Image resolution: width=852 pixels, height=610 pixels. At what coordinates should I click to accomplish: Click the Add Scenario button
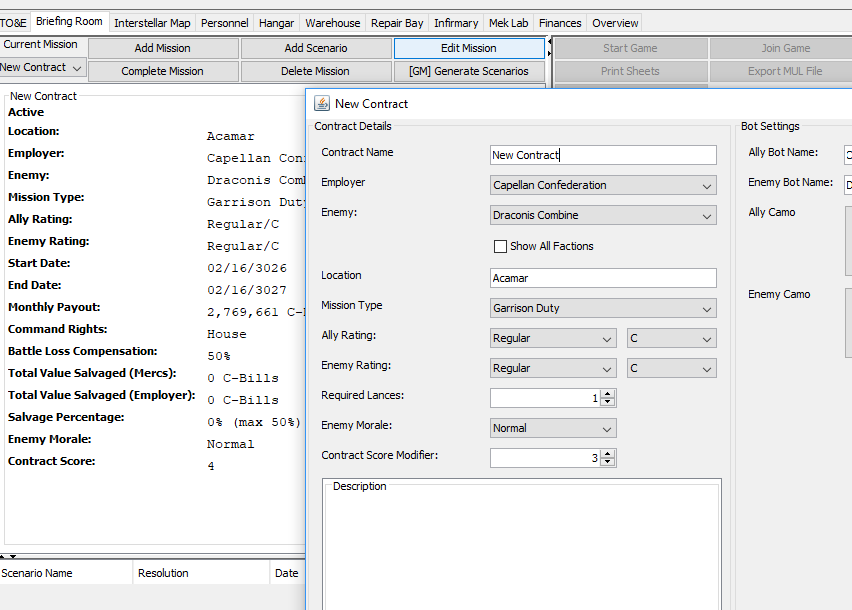pos(316,48)
